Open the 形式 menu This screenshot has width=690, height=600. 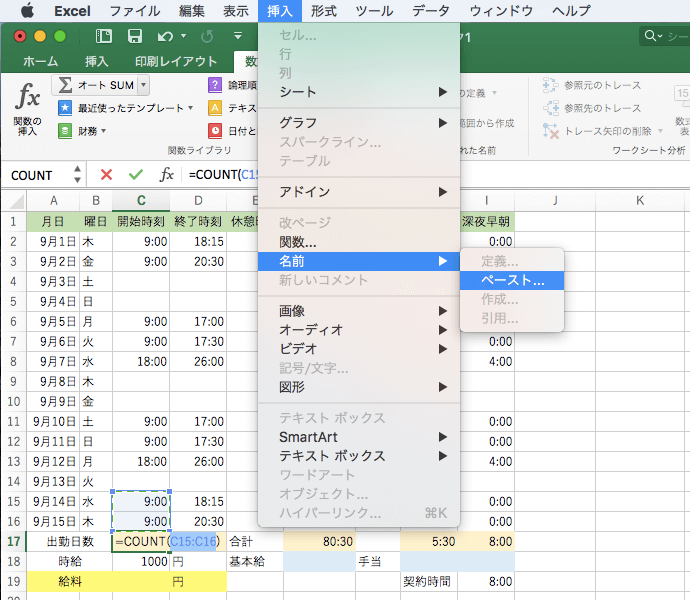pyautogui.click(x=323, y=11)
